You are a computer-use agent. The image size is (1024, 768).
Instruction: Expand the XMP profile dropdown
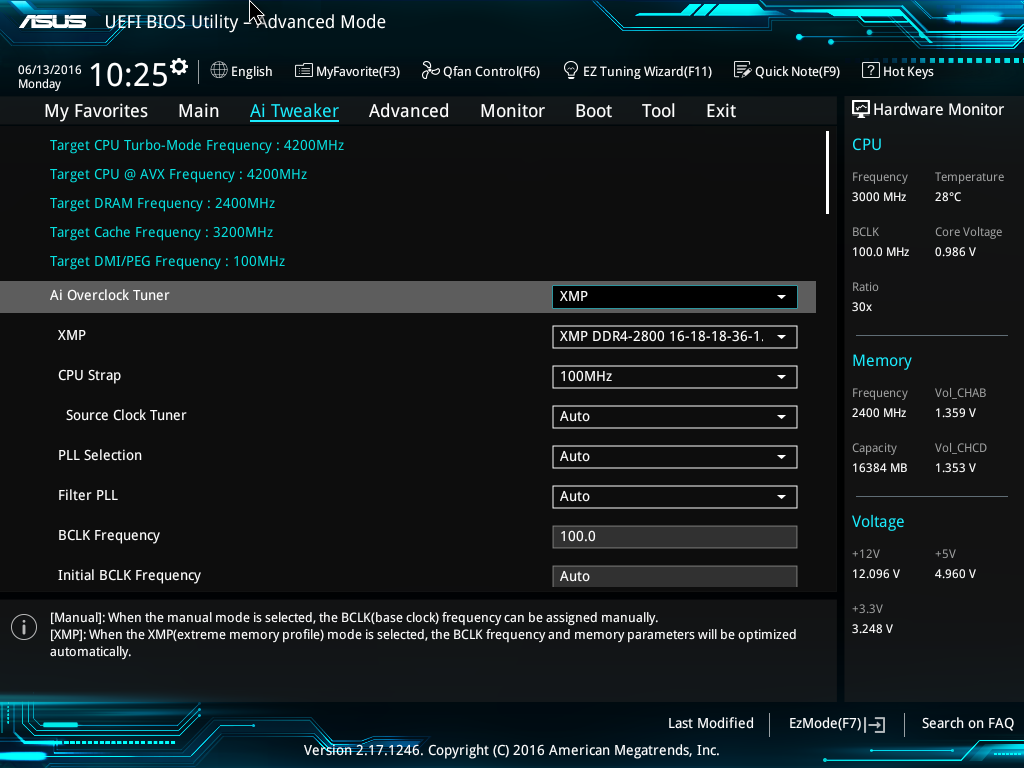pos(675,337)
